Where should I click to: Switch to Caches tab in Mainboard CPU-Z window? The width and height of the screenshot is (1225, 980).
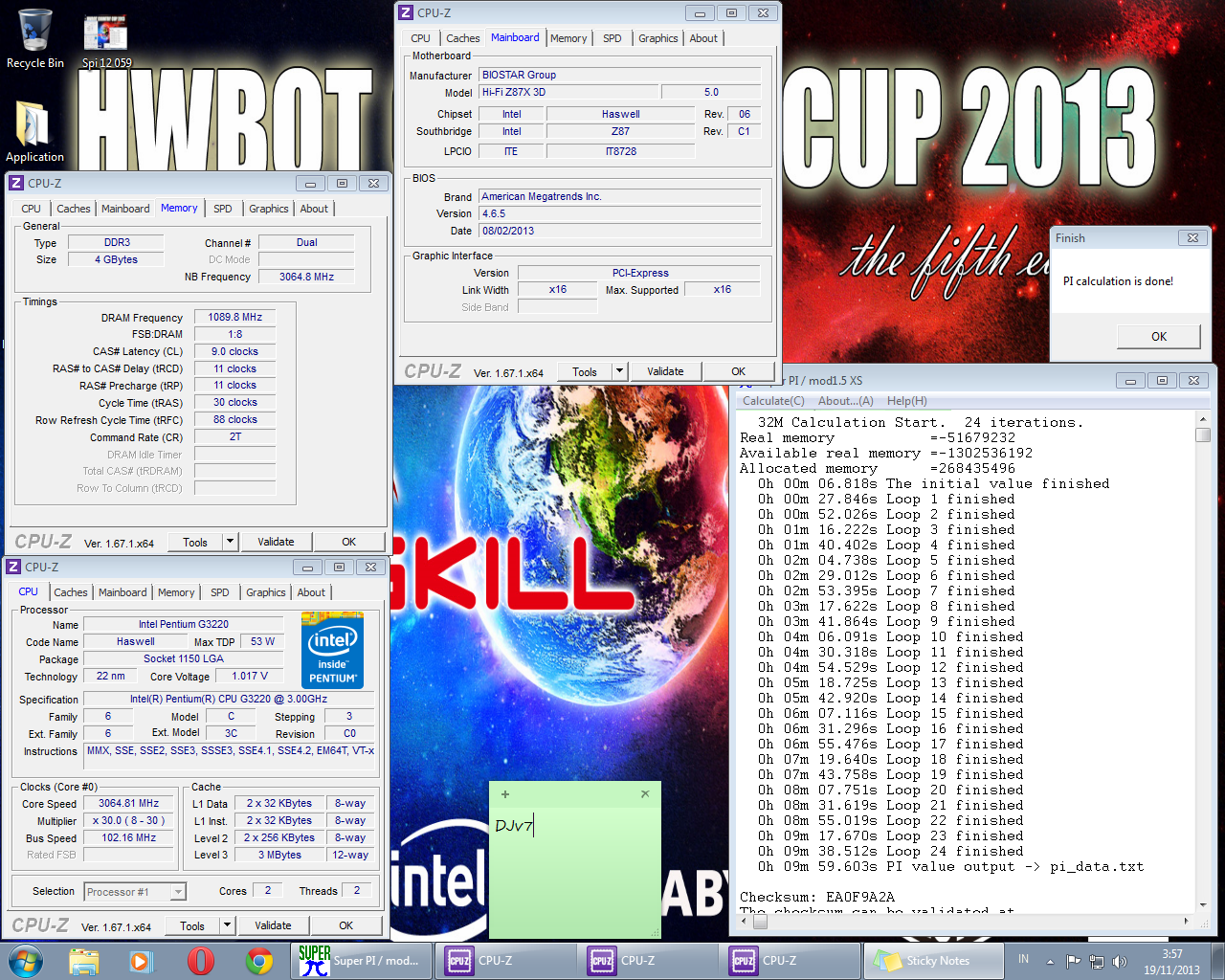(463, 38)
